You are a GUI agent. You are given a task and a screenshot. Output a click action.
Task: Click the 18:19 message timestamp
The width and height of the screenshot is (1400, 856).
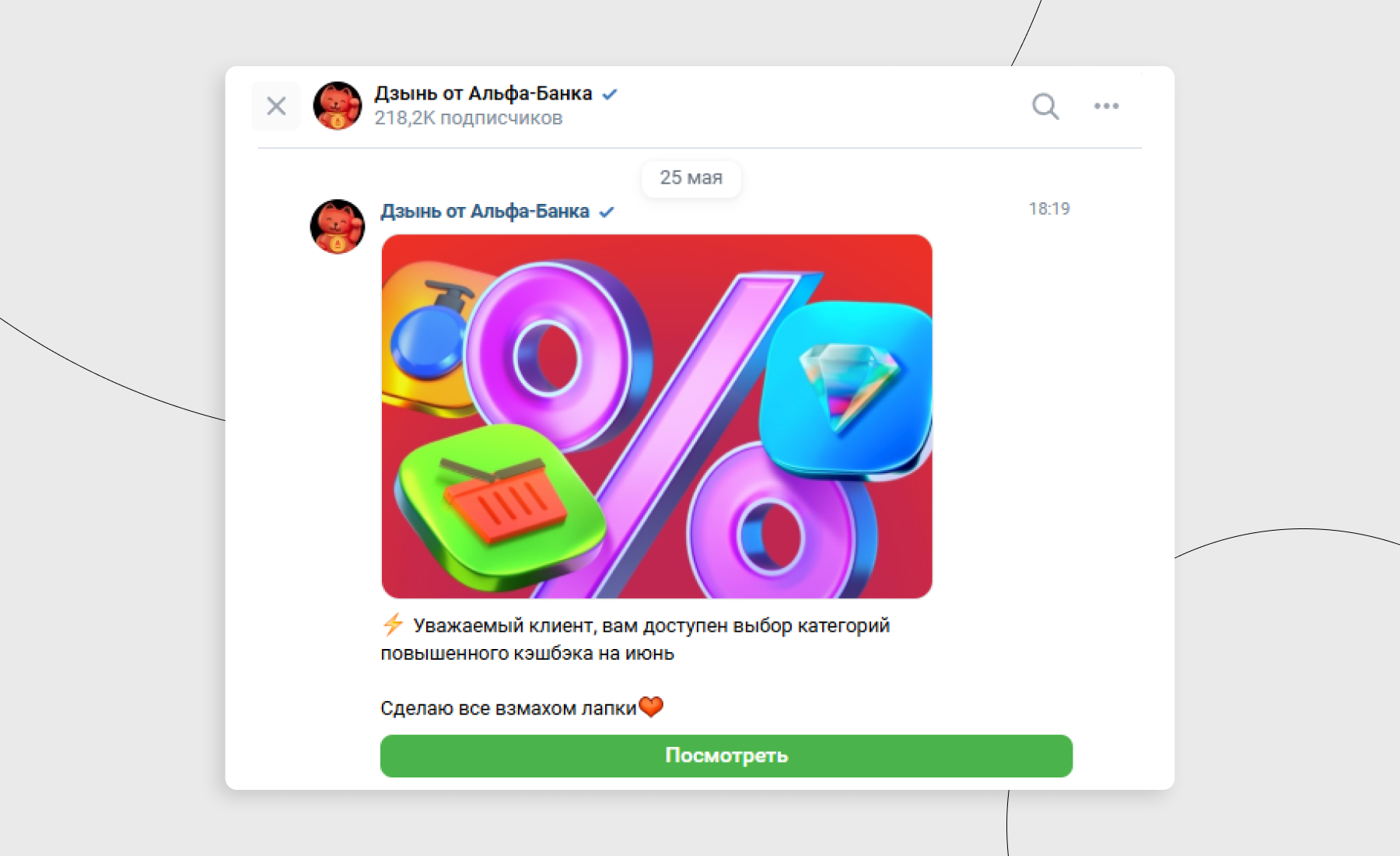[x=1049, y=209]
